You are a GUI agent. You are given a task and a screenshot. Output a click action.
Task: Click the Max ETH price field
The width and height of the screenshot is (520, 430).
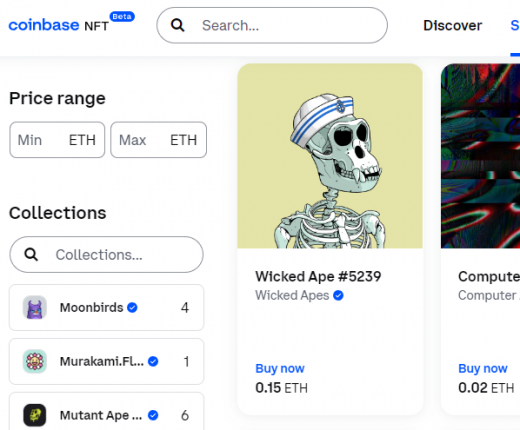159,140
